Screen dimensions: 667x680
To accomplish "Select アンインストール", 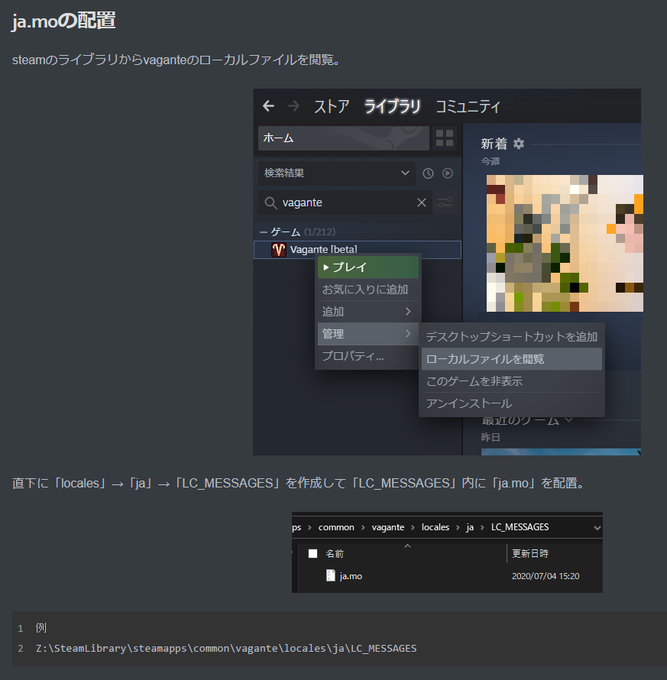I will click(x=512, y=404).
